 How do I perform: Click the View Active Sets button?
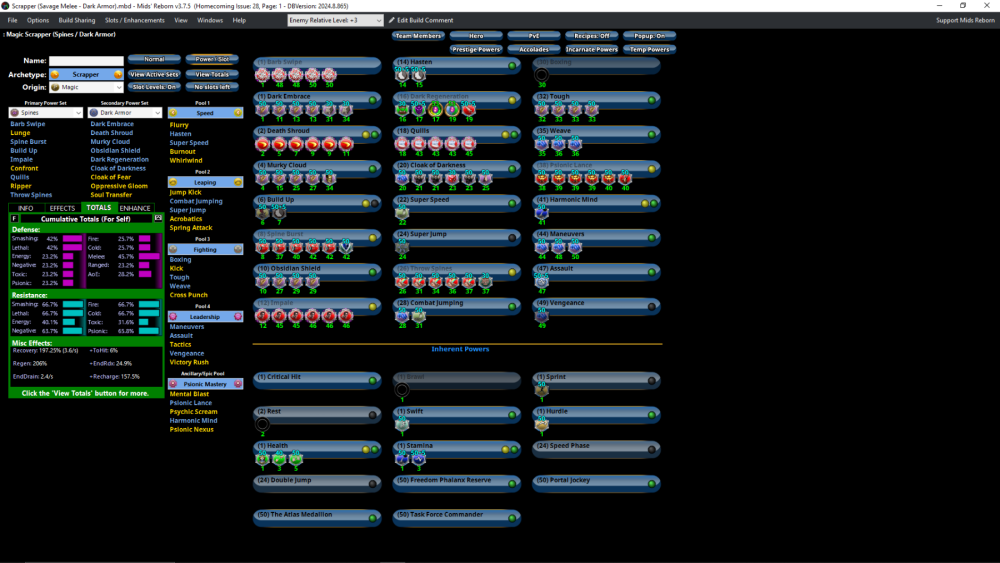(154, 74)
